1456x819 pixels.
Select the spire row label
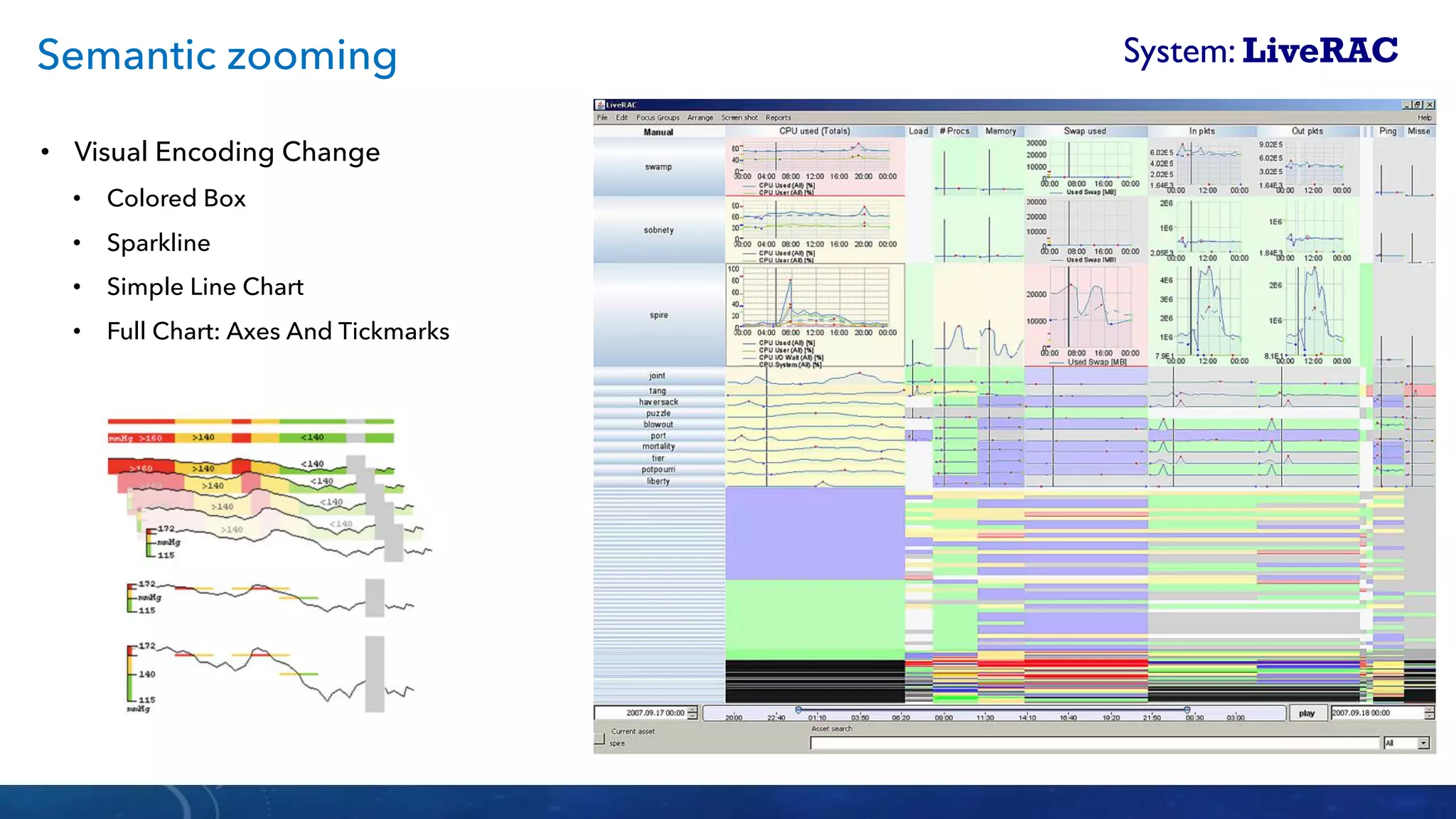click(658, 315)
